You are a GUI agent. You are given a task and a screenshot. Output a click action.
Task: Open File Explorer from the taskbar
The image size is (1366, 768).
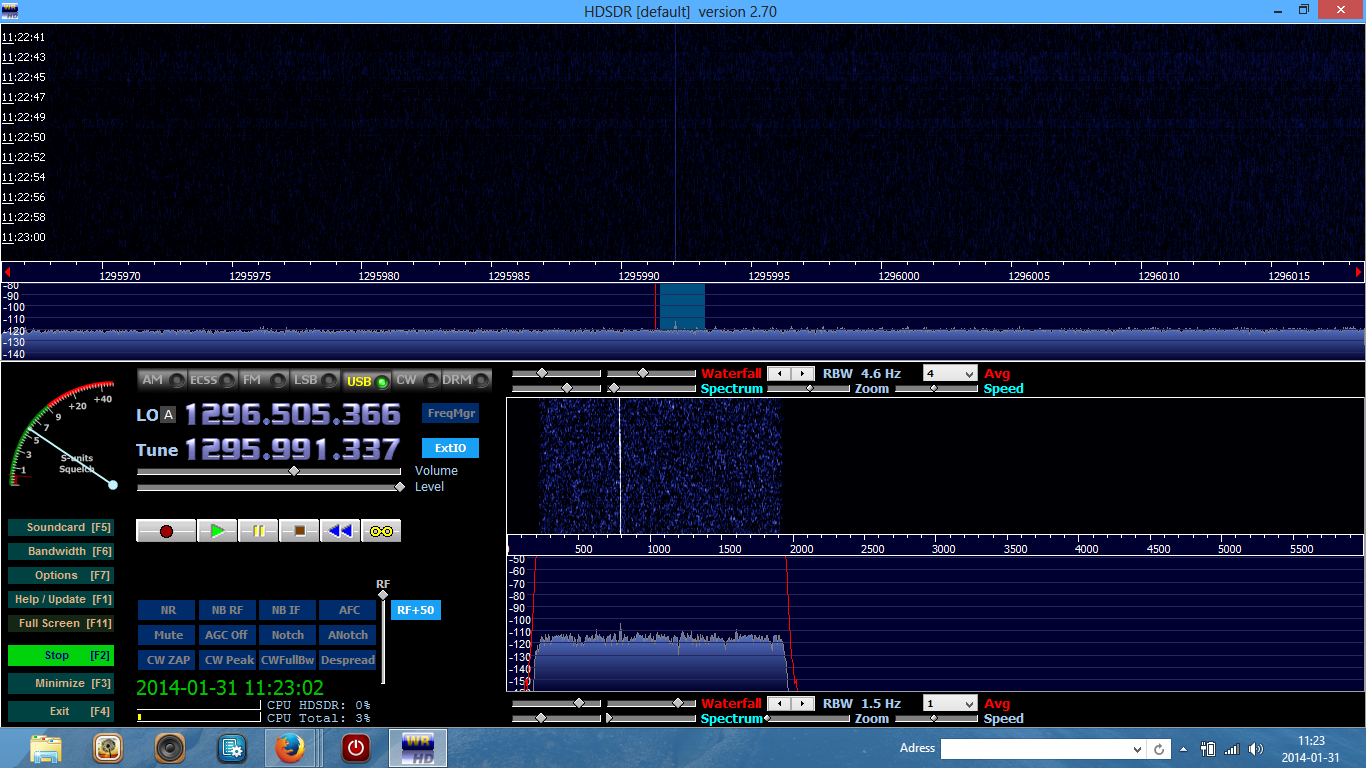(x=46, y=748)
